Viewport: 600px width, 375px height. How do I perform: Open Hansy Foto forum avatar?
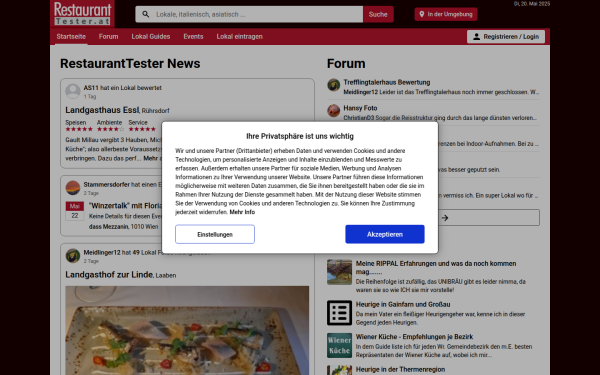coord(334,111)
